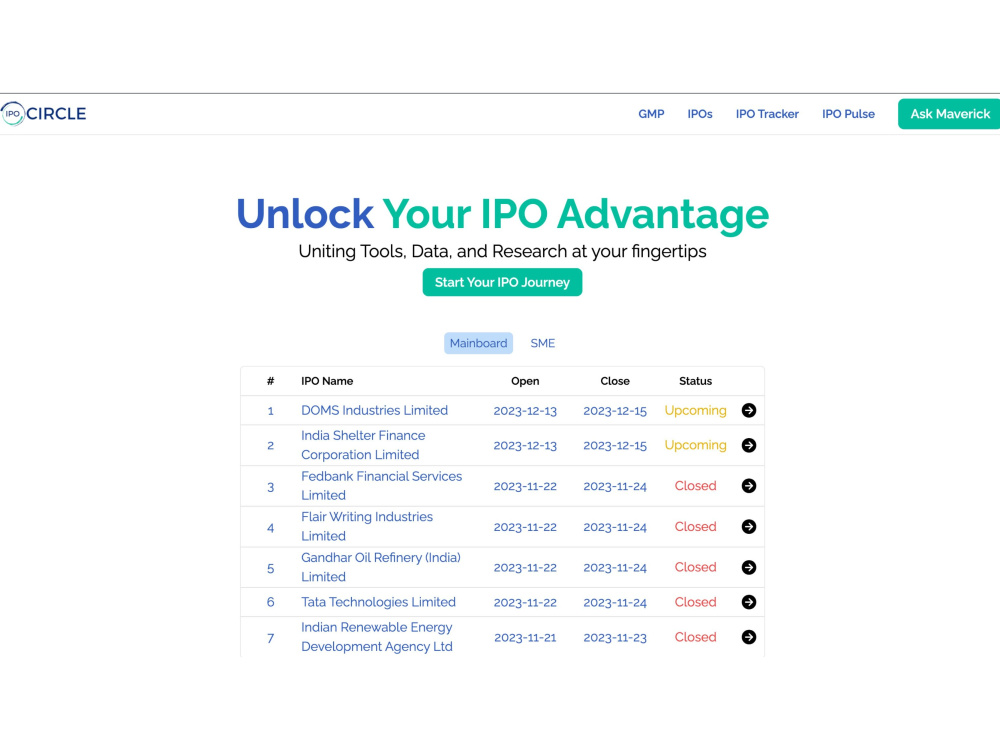The width and height of the screenshot is (1000, 750).
Task: Click row number 3 in IPO table
Action: [270, 487]
